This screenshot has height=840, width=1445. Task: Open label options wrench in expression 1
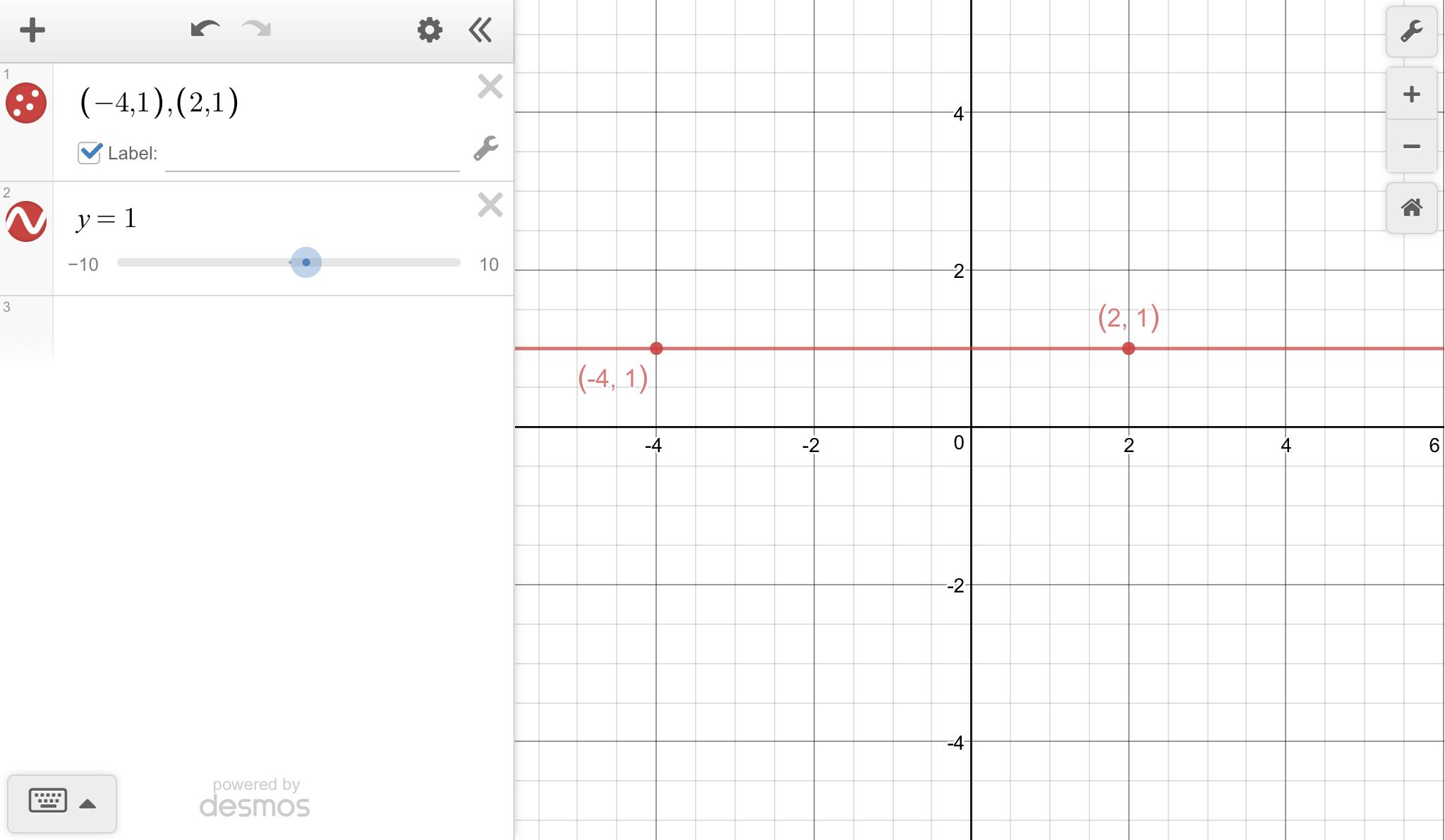pyautogui.click(x=485, y=149)
